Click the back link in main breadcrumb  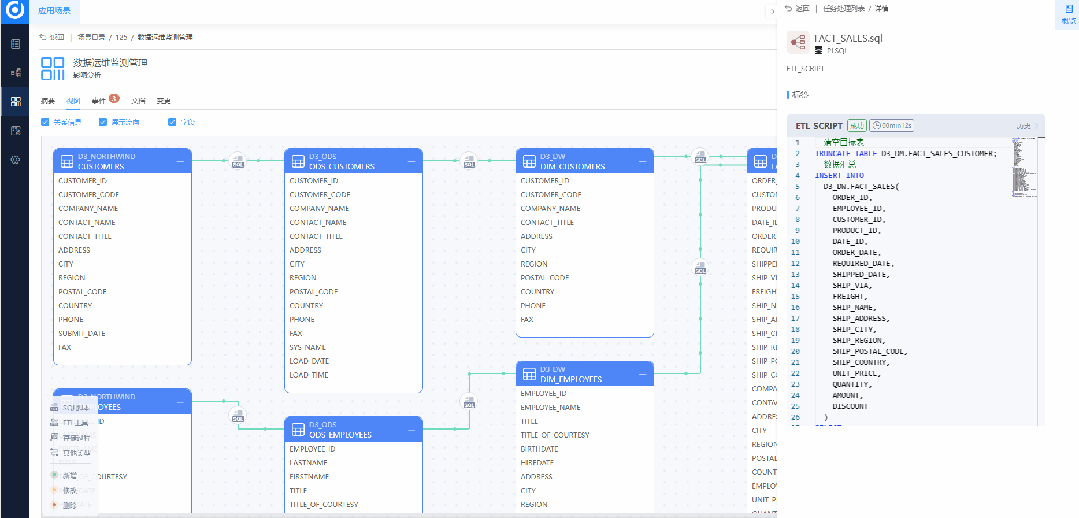click(51, 37)
